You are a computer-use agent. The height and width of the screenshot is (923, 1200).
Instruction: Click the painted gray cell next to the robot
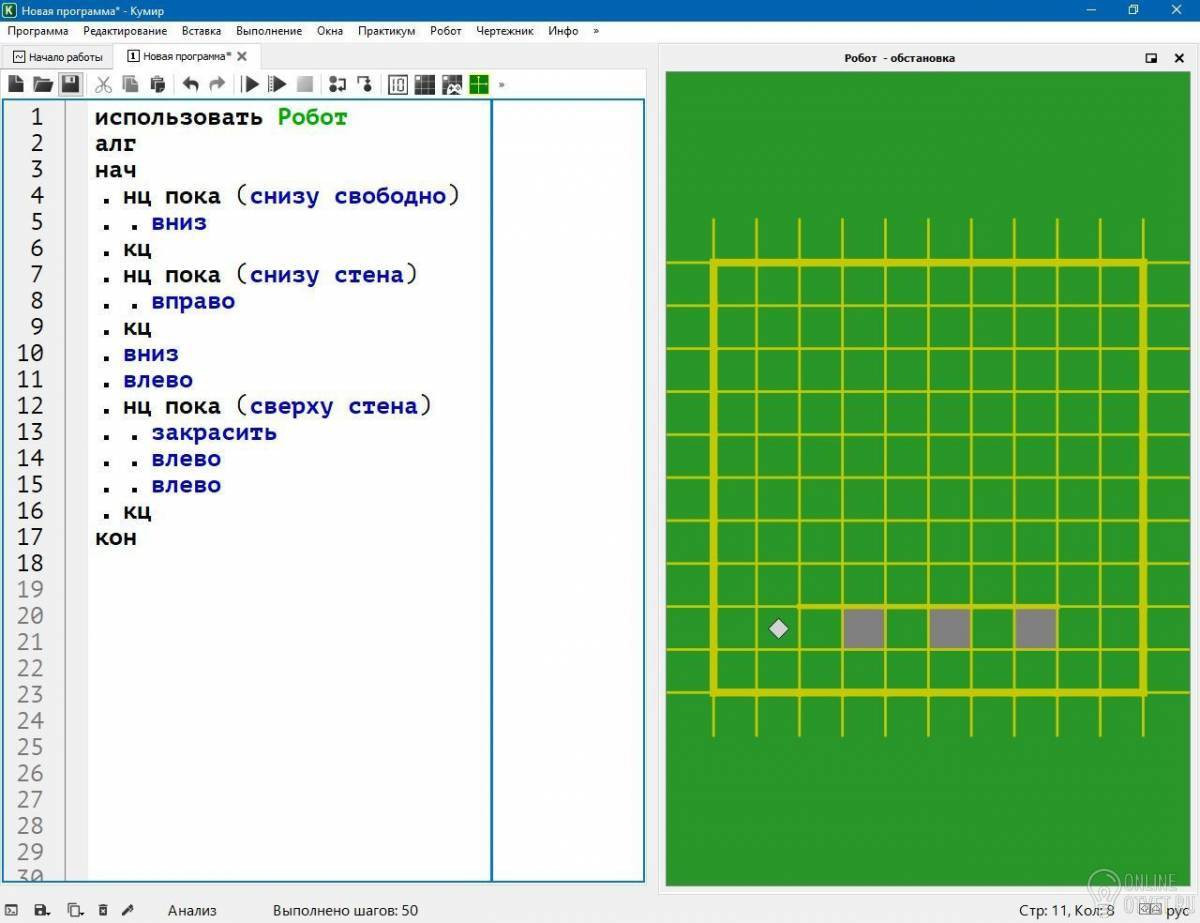tap(863, 628)
